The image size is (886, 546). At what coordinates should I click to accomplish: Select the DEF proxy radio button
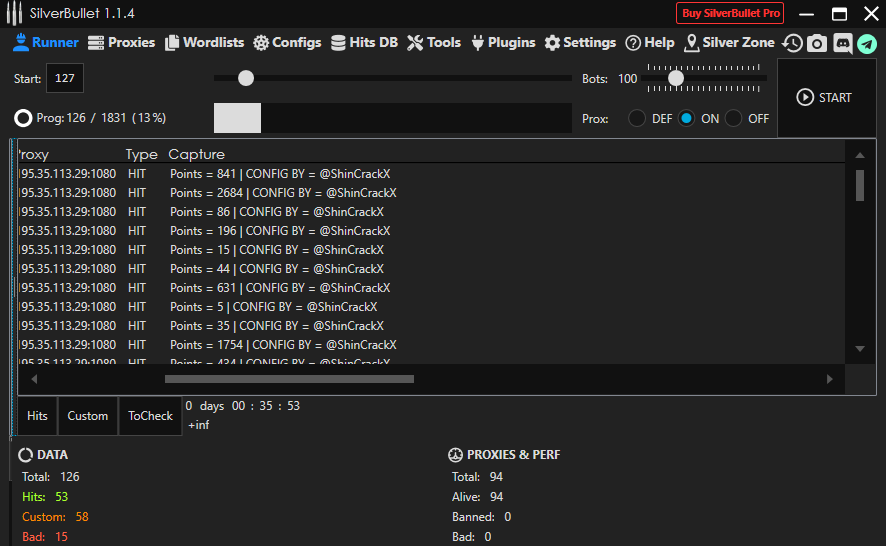pos(637,118)
